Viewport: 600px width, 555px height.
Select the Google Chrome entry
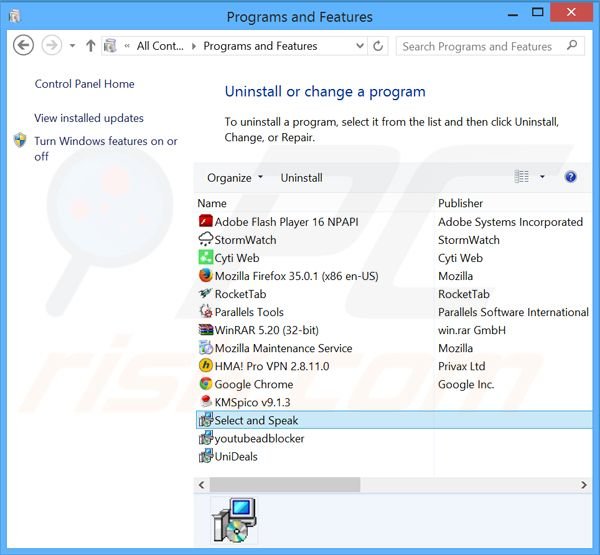pos(254,384)
